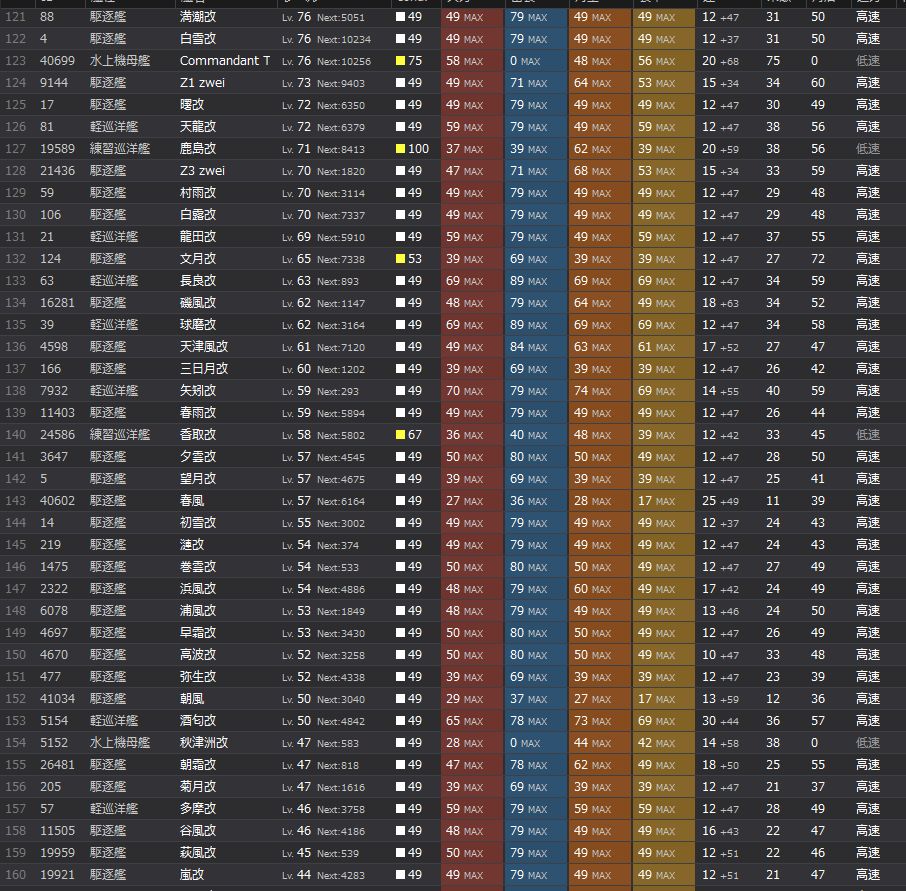The width and height of the screenshot is (906, 891).
Task: Click white condition marker in 春風 row
Action: pos(400,501)
